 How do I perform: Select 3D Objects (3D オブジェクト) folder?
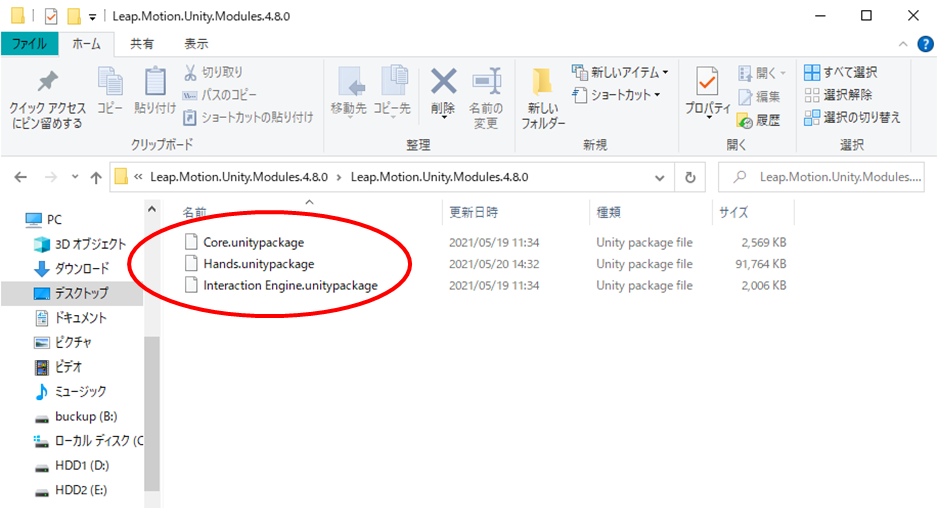point(80,244)
